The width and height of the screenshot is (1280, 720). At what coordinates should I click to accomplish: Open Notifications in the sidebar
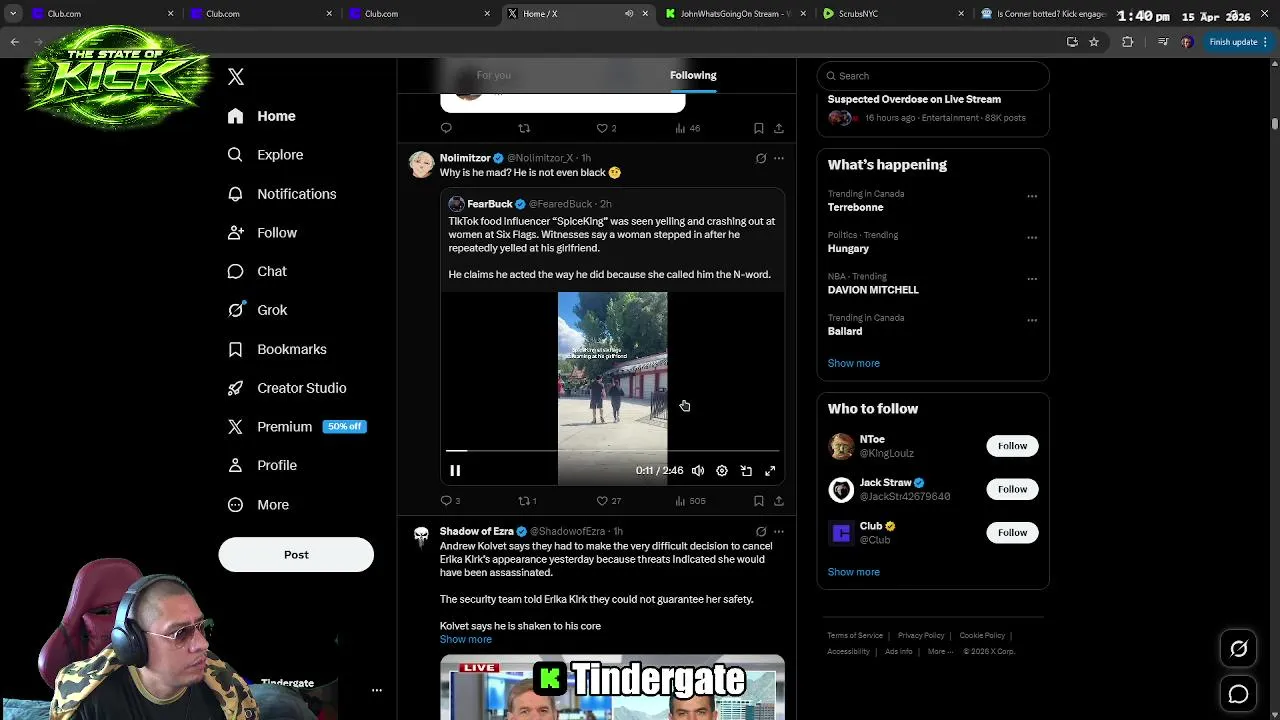click(x=281, y=194)
